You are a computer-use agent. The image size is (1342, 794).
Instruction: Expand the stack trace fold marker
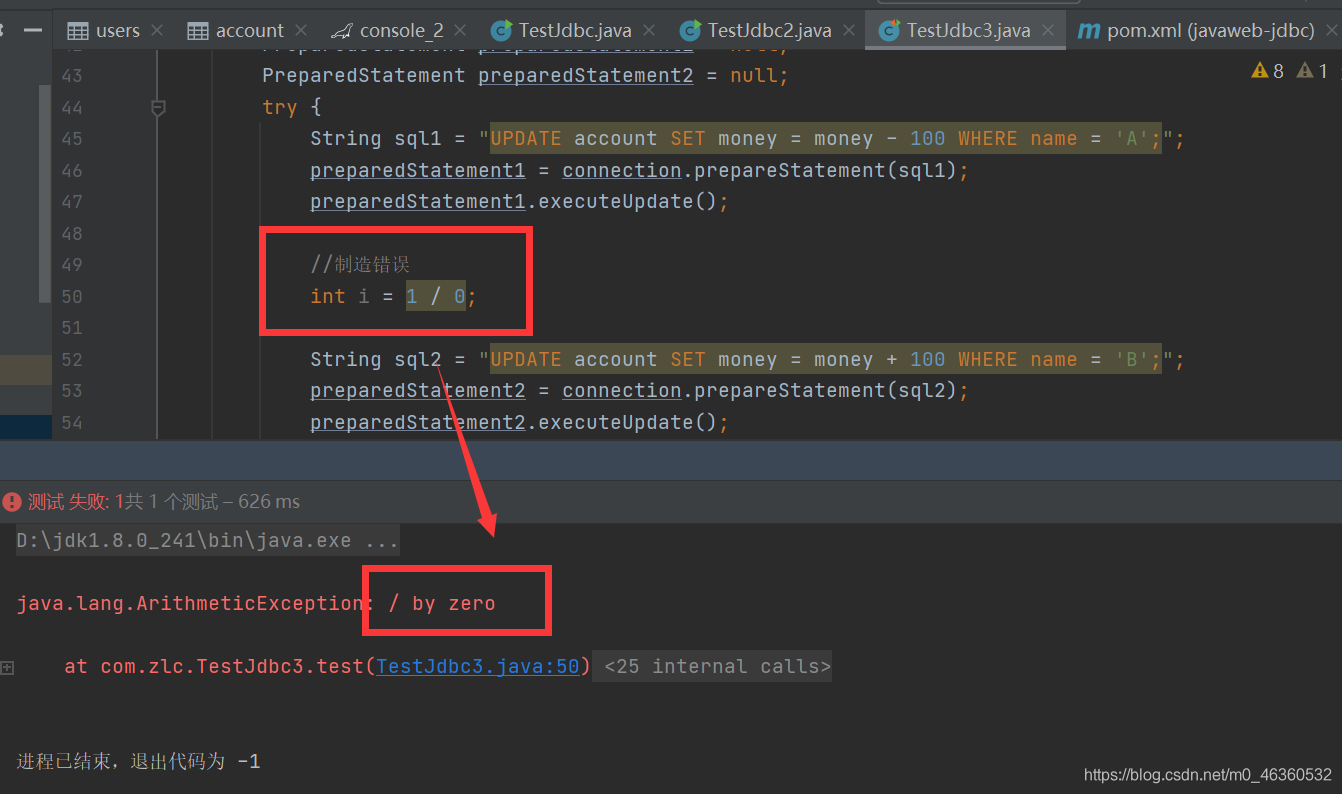(7, 667)
